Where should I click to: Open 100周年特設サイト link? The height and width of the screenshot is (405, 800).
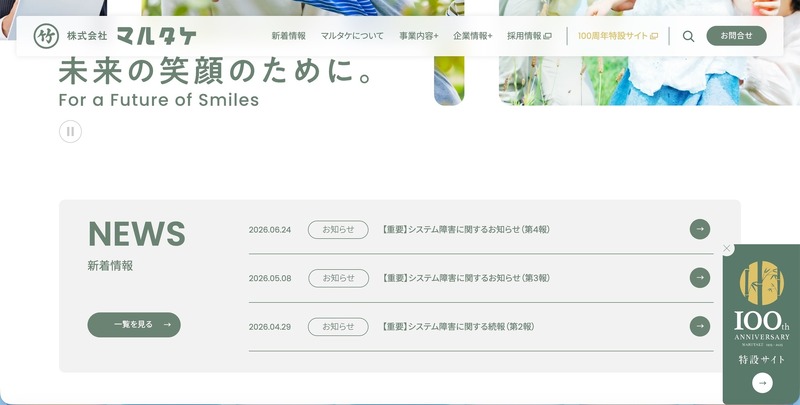[618, 36]
